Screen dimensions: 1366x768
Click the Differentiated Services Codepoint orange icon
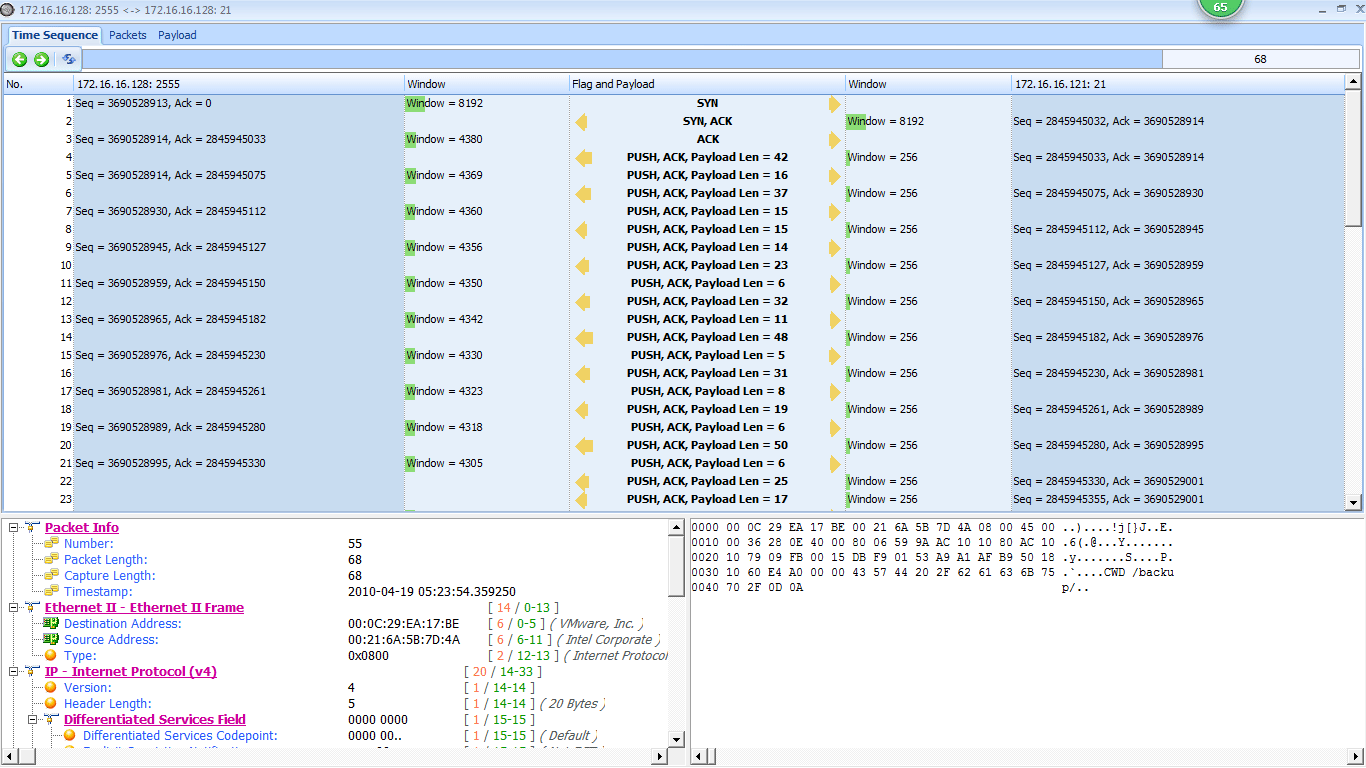pyautogui.click(x=70, y=735)
